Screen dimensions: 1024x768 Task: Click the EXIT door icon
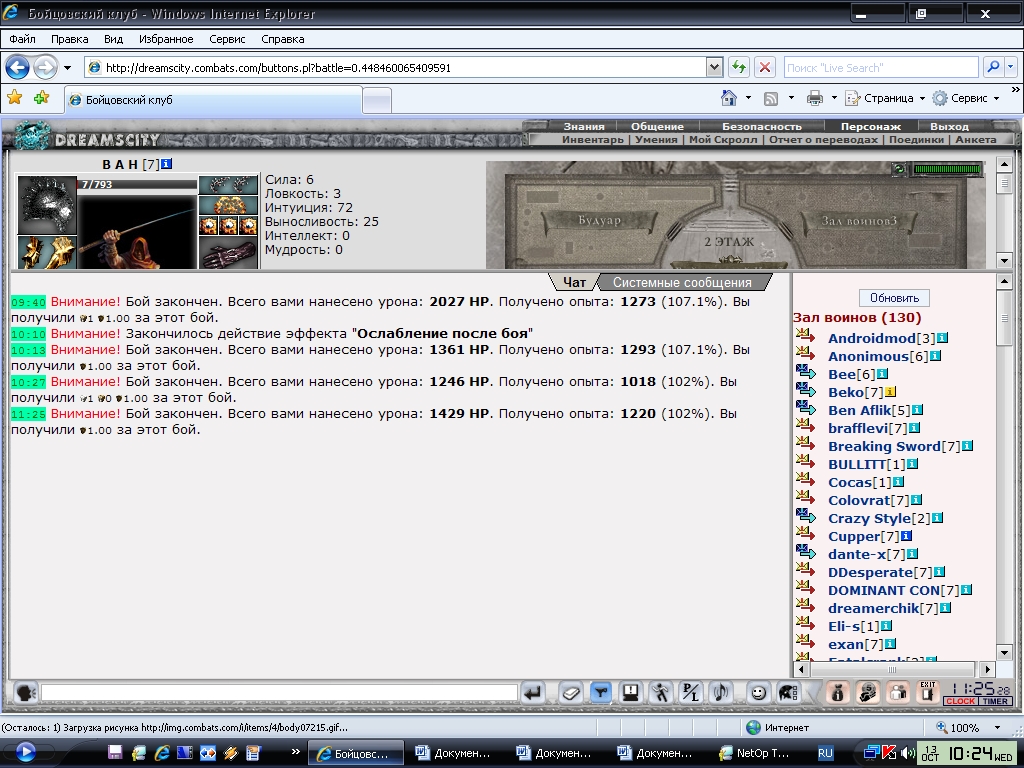927,692
